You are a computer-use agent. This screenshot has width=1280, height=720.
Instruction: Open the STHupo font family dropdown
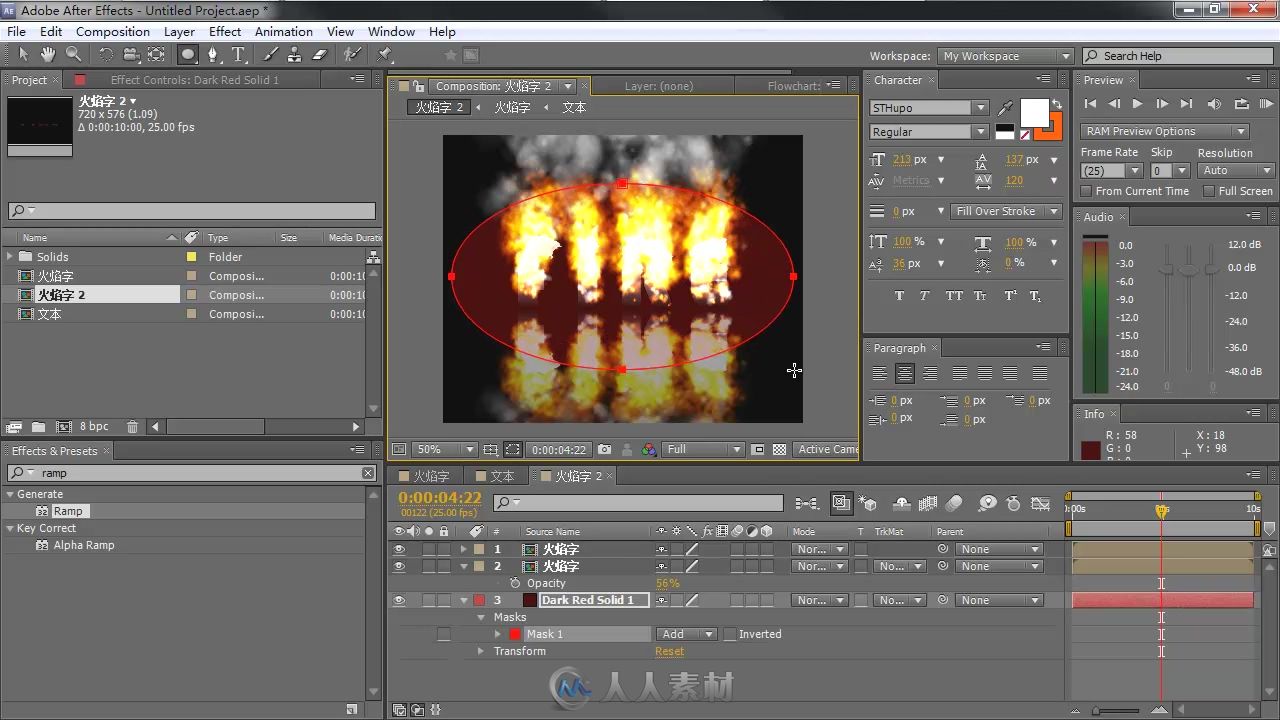(930, 108)
